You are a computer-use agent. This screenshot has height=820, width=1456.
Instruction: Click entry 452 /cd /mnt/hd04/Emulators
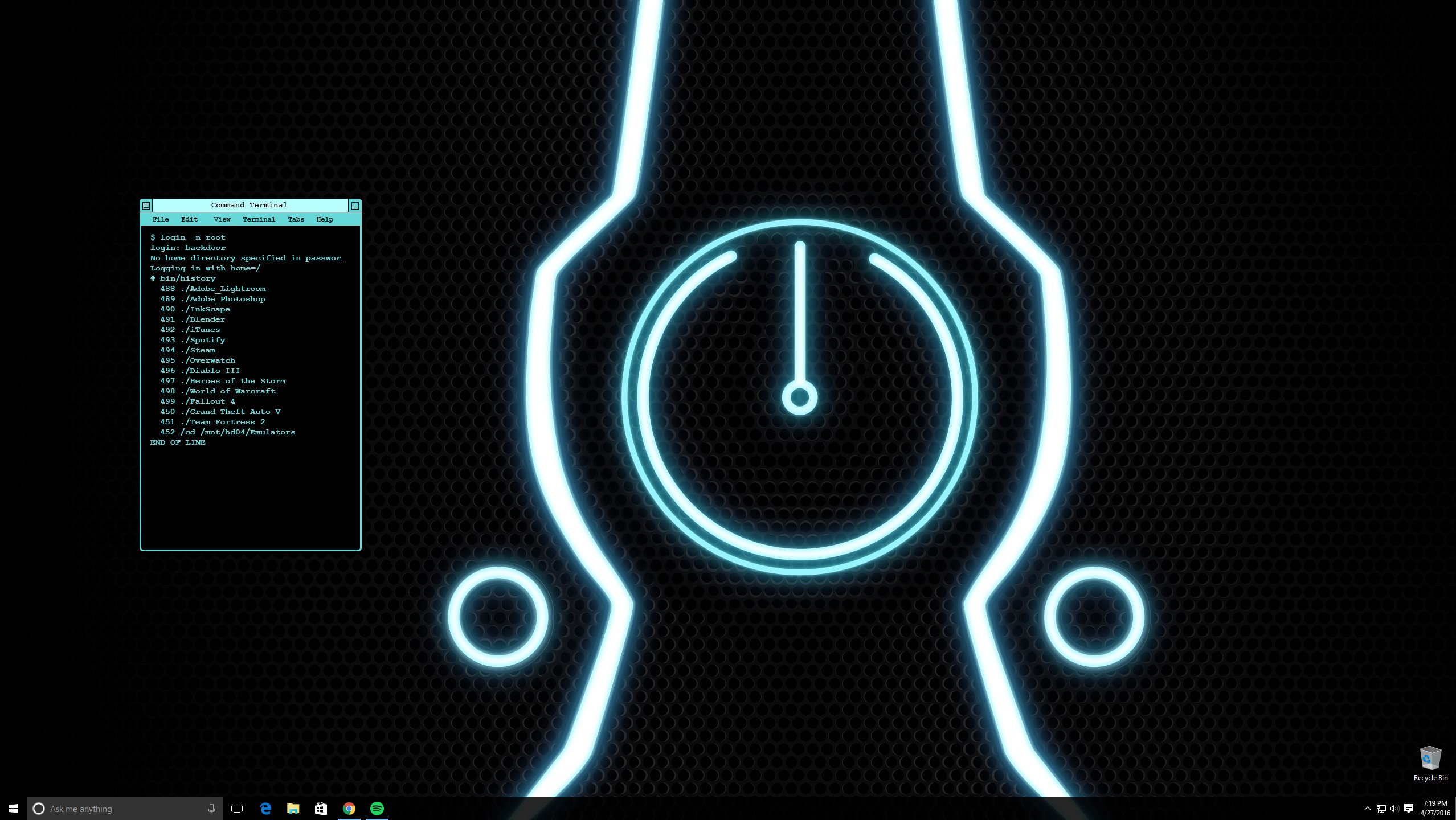[228, 432]
